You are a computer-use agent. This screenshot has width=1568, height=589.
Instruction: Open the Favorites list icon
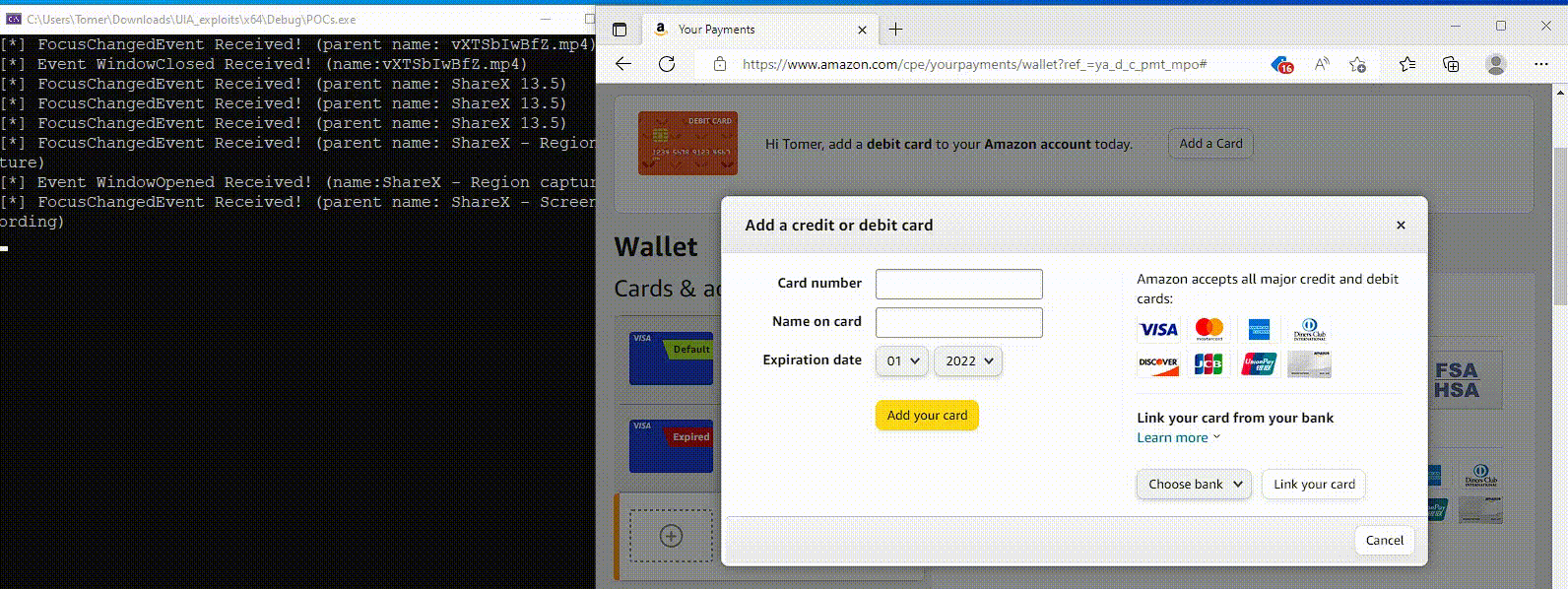[x=1407, y=64]
